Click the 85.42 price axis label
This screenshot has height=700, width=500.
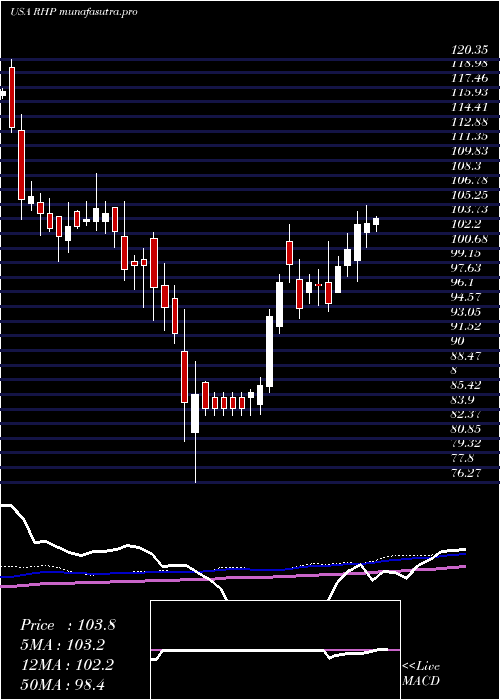pos(467,385)
